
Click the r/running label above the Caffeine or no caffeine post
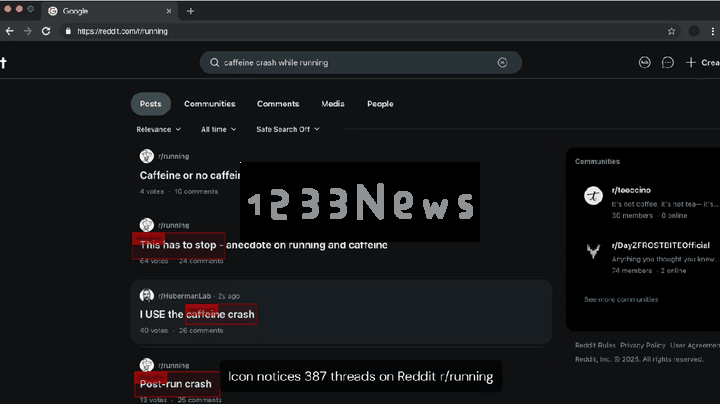[174, 156]
